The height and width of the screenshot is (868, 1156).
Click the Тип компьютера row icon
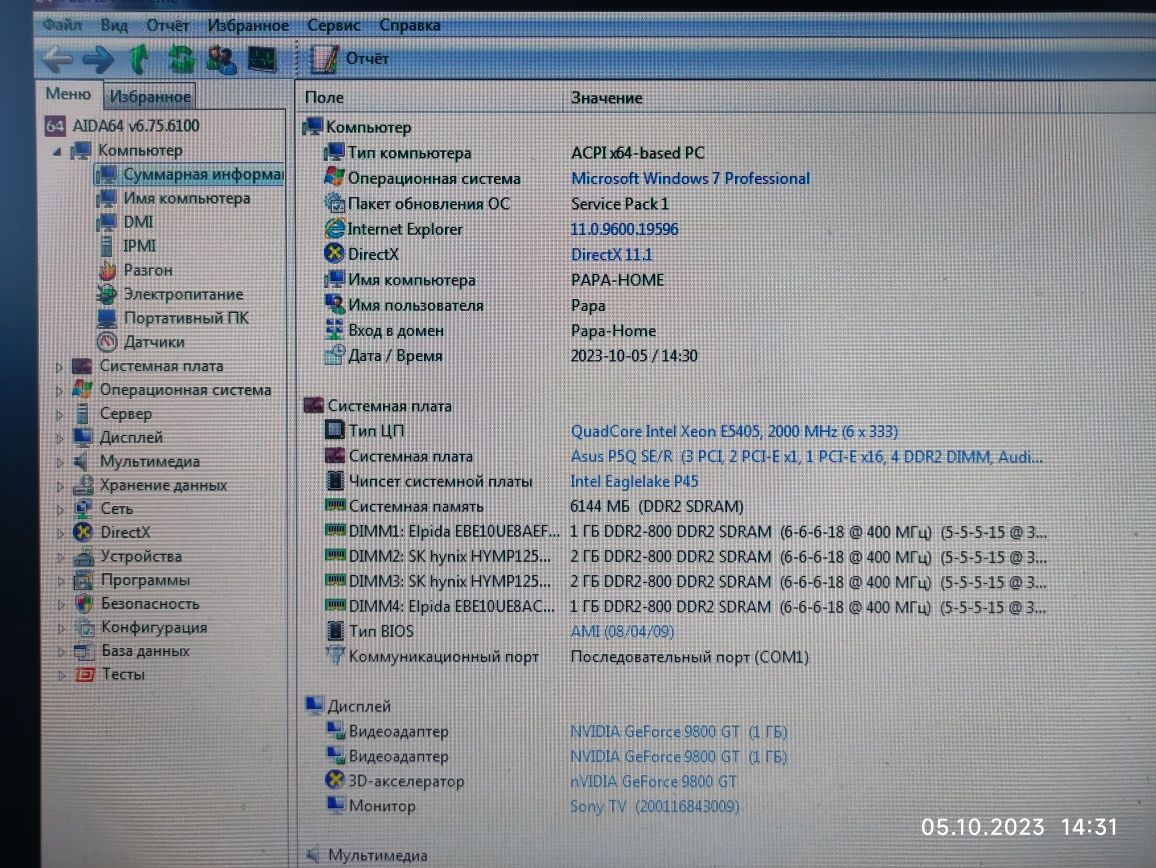click(335, 152)
